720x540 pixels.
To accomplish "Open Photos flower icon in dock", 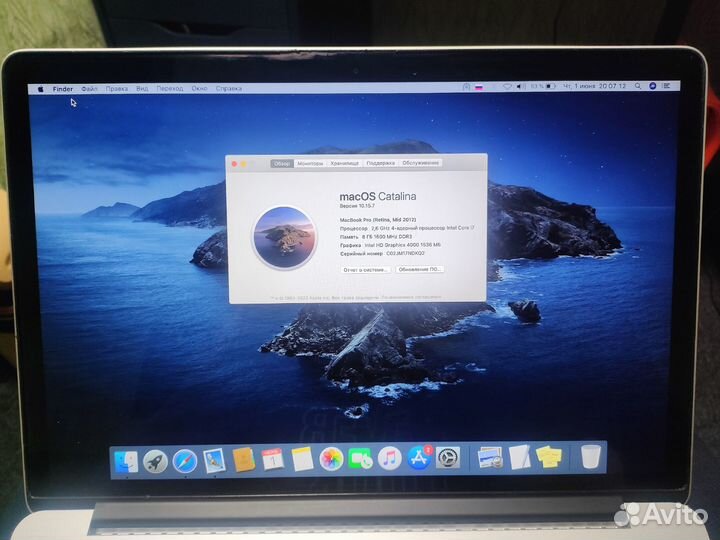I will (x=331, y=459).
